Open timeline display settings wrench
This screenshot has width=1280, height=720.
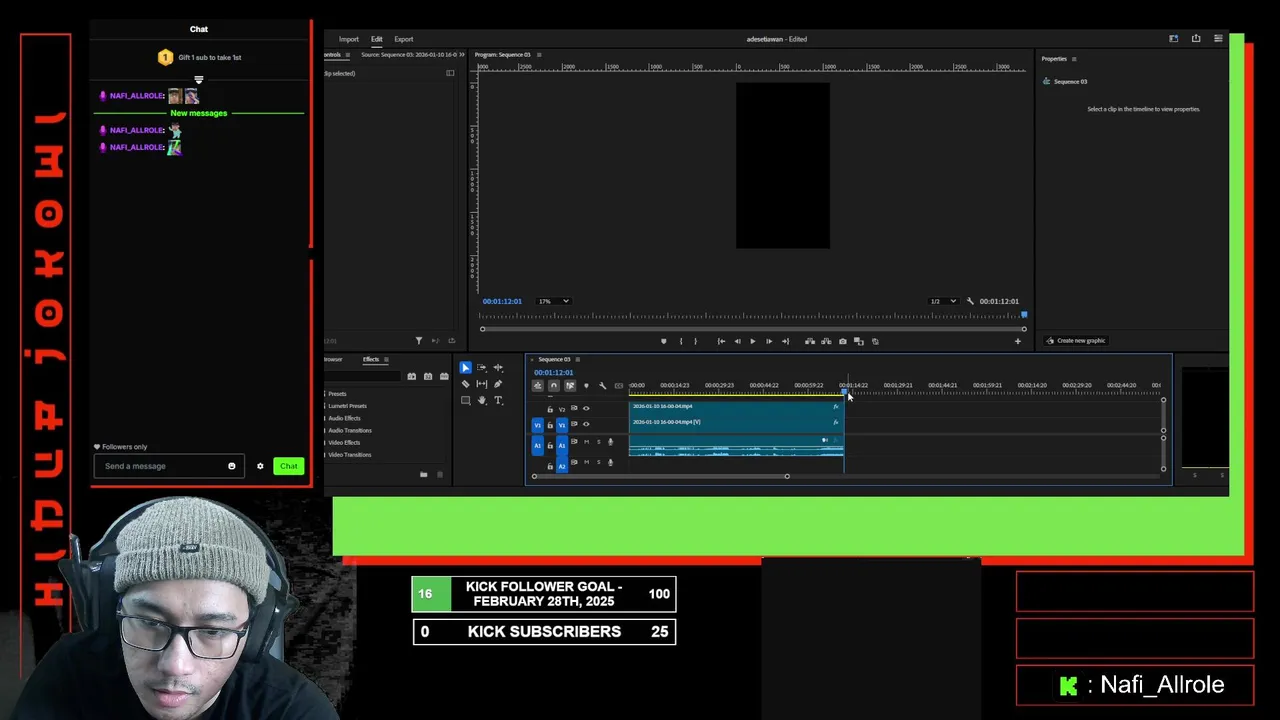click(602, 386)
